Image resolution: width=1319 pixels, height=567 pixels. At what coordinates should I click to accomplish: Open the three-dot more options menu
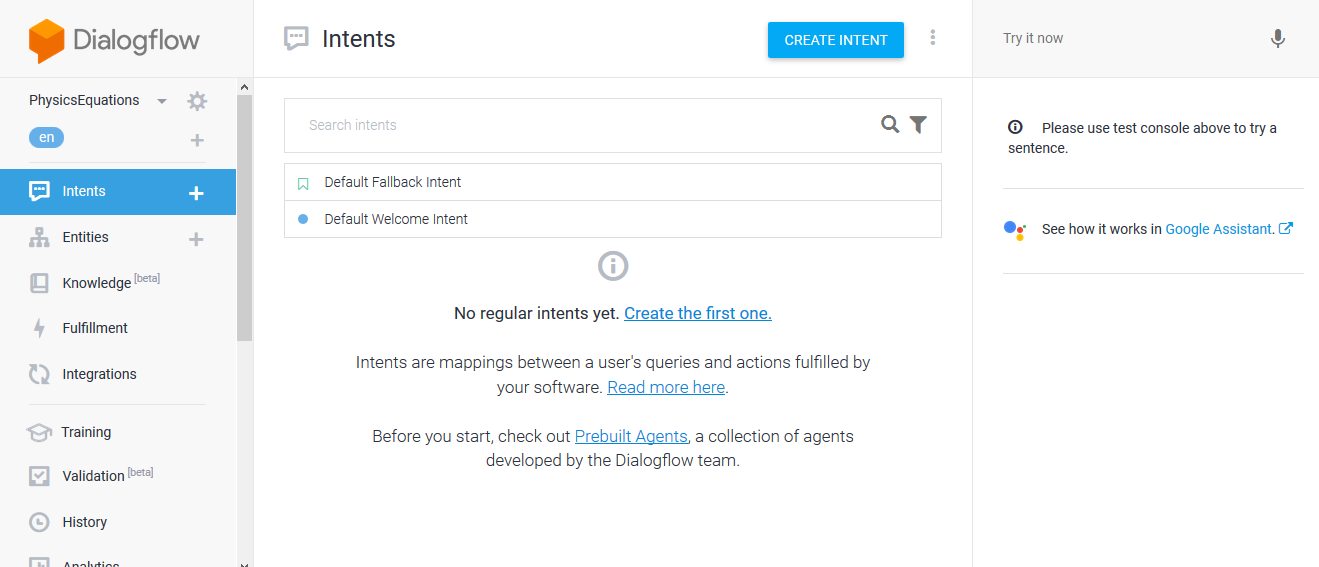pos(933,38)
